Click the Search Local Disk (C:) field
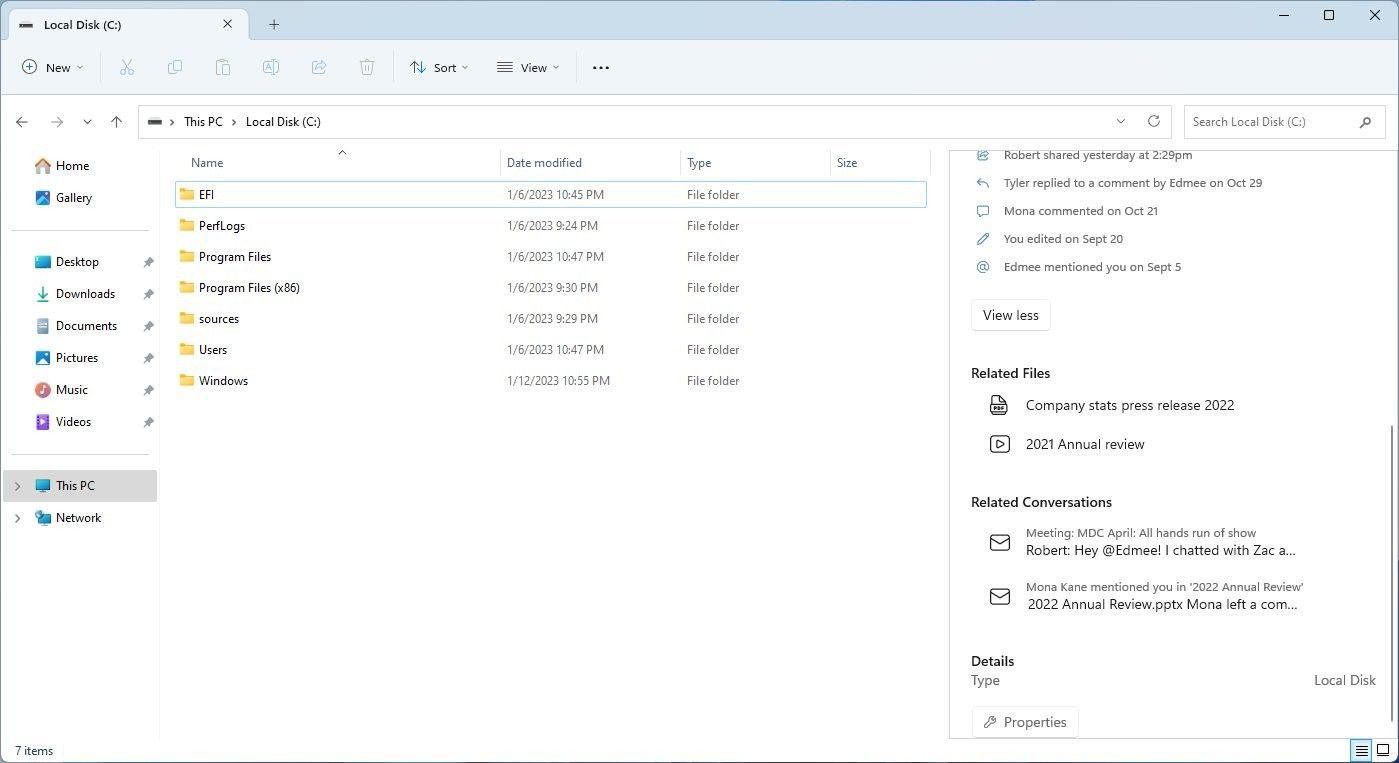 tap(1270, 122)
